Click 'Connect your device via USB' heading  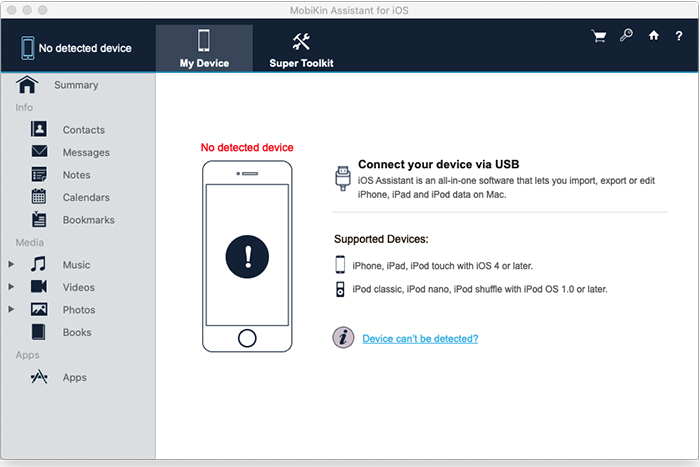pyautogui.click(x=438, y=164)
